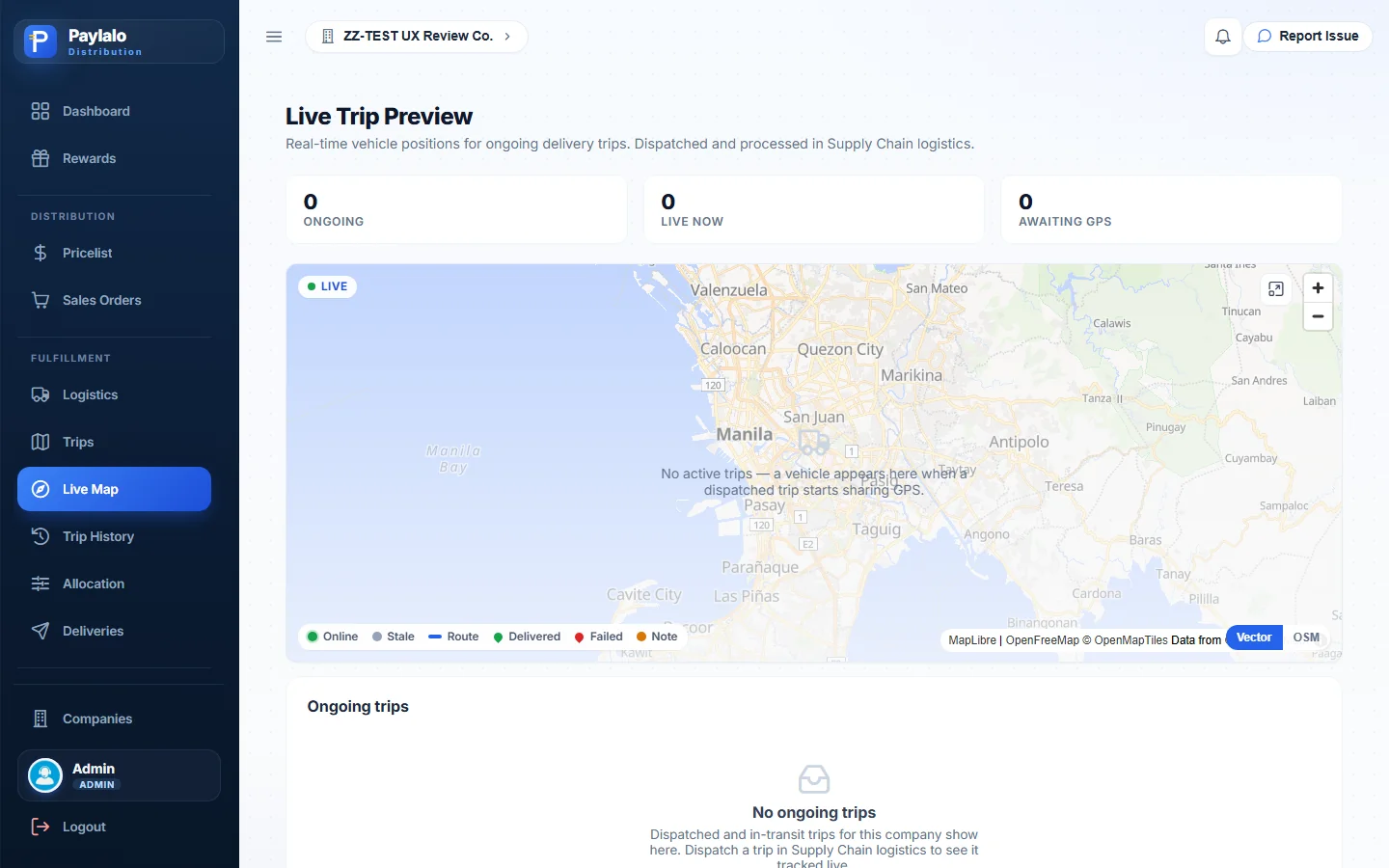Click the Live Trip Preview title
The height and width of the screenshot is (868, 1389).
[x=379, y=117]
